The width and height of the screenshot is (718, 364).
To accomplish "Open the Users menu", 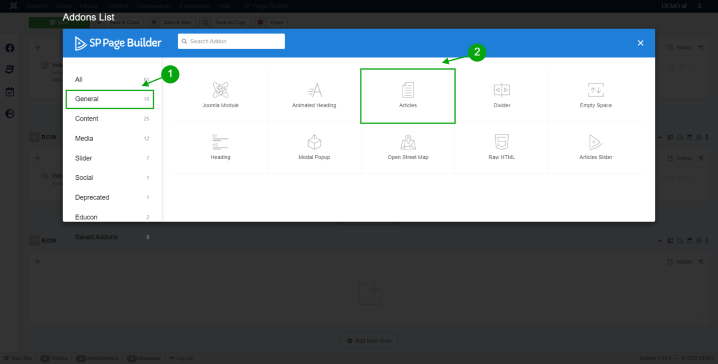I will coord(63,6).
